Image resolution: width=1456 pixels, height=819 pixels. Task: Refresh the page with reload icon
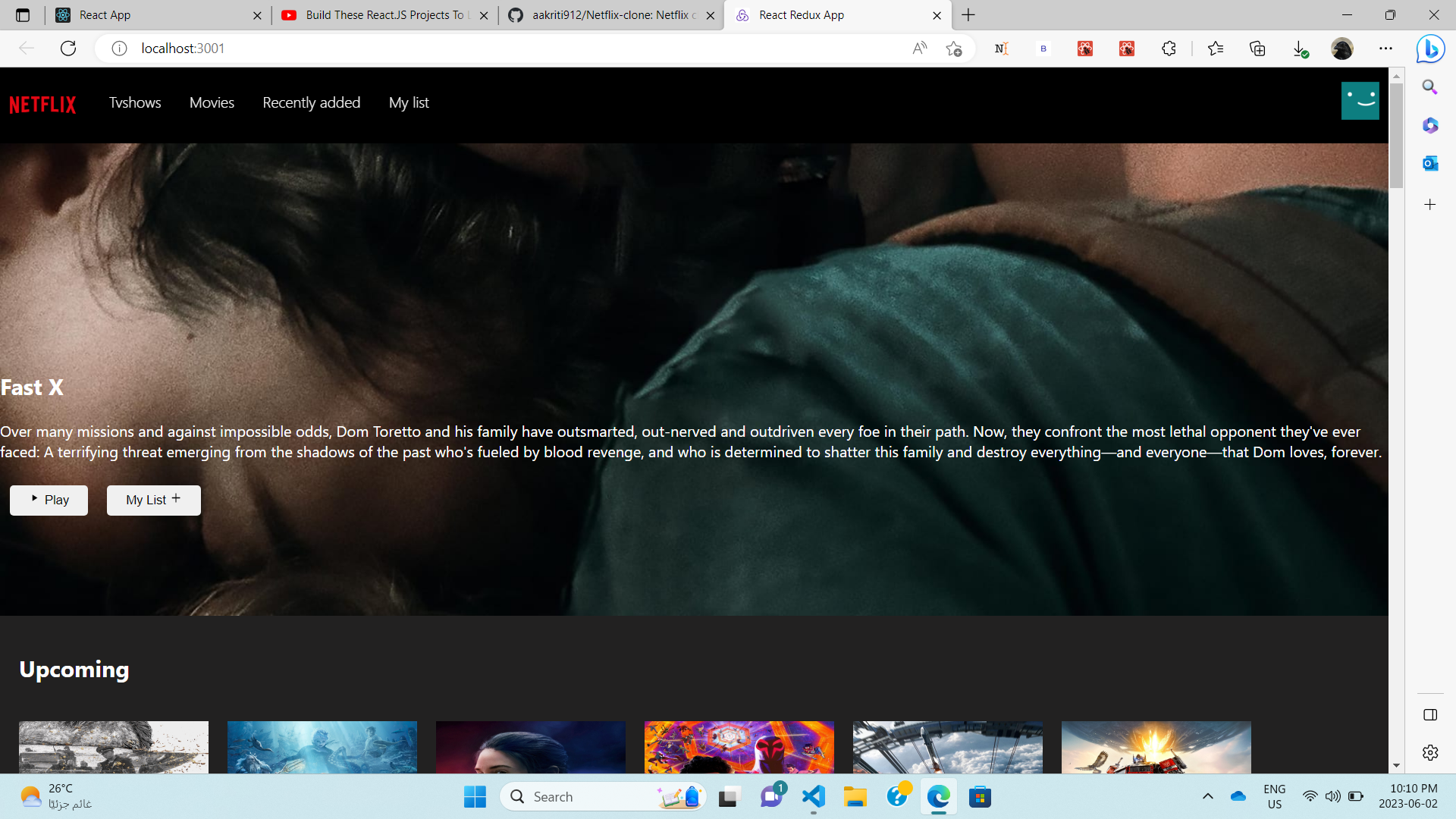[x=68, y=49]
